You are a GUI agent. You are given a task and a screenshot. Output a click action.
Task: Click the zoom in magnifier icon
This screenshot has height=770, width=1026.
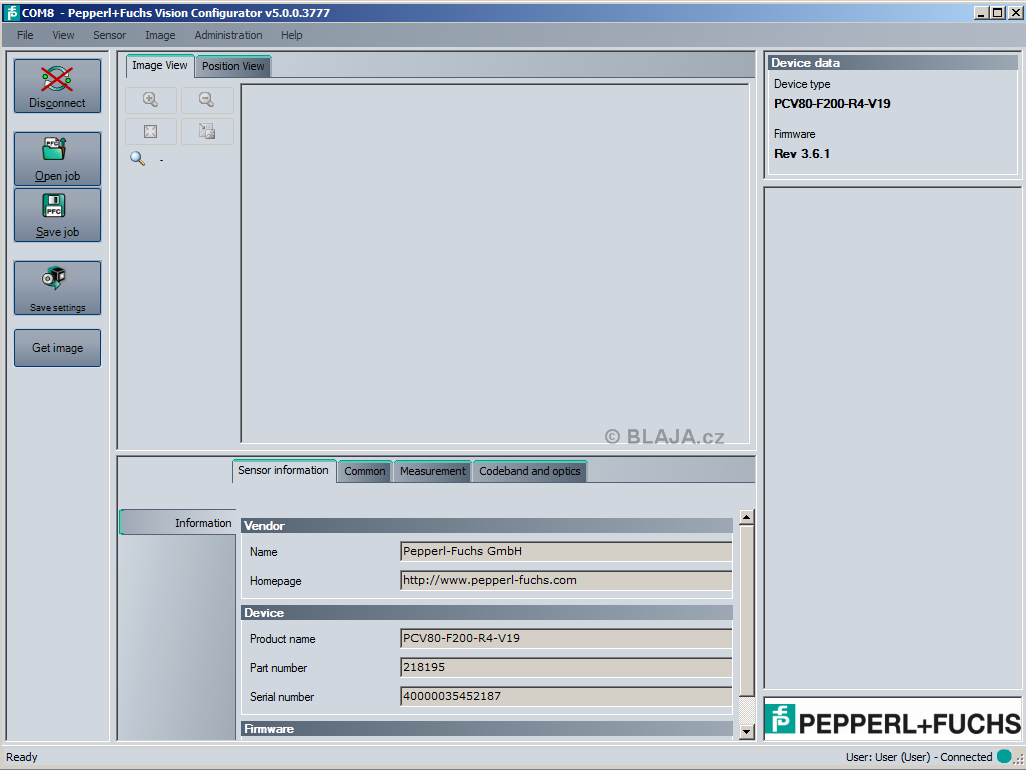pos(150,100)
